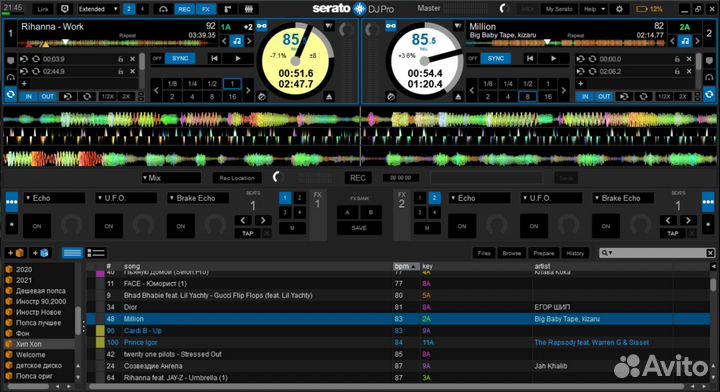Lock the 02:44.9 saved loop on left deck
The image size is (720, 392).
tap(120, 72)
